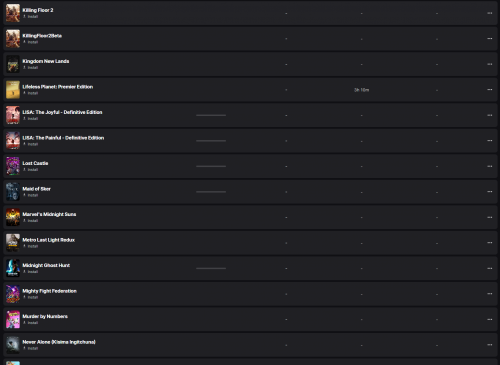Open LISA: The Painful - Definitive Edition title

[x=63, y=138]
